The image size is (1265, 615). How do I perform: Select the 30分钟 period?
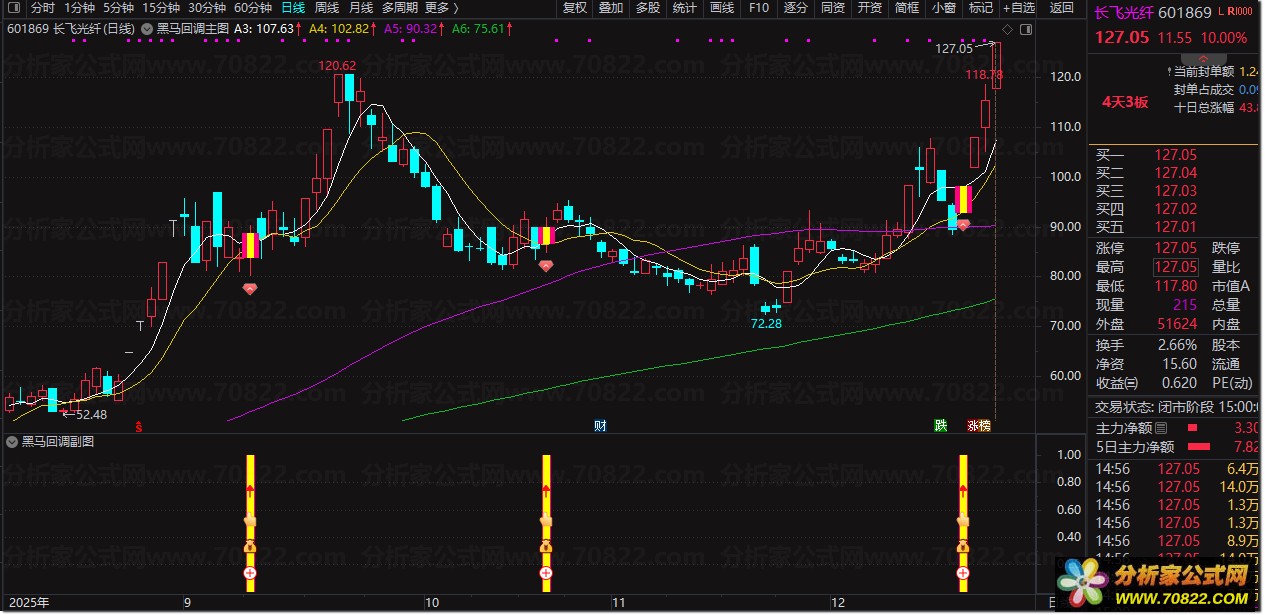coord(206,8)
